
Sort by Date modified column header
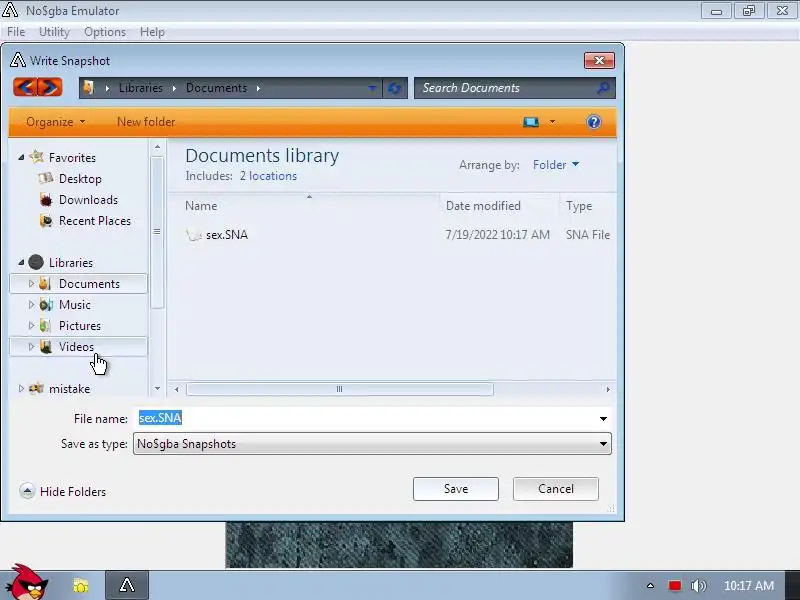click(499, 206)
